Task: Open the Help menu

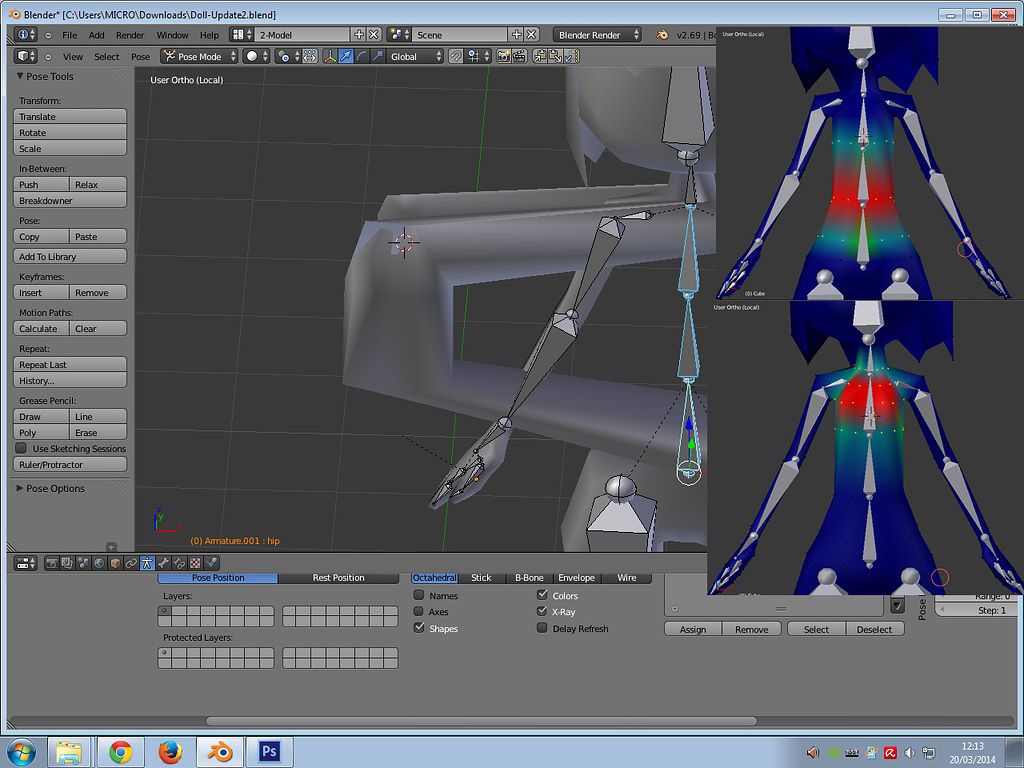Action: (209, 35)
